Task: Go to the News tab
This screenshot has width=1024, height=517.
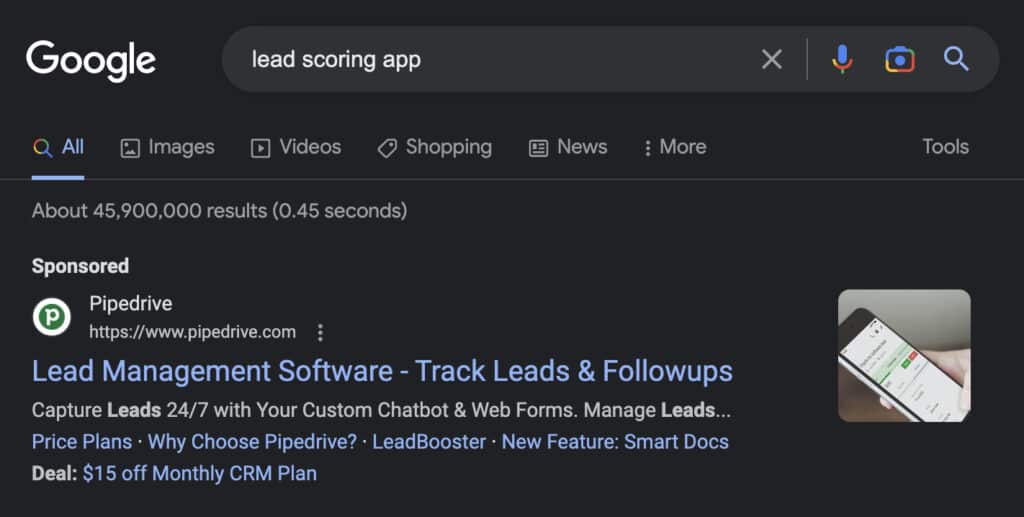Action: pos(568,147)
